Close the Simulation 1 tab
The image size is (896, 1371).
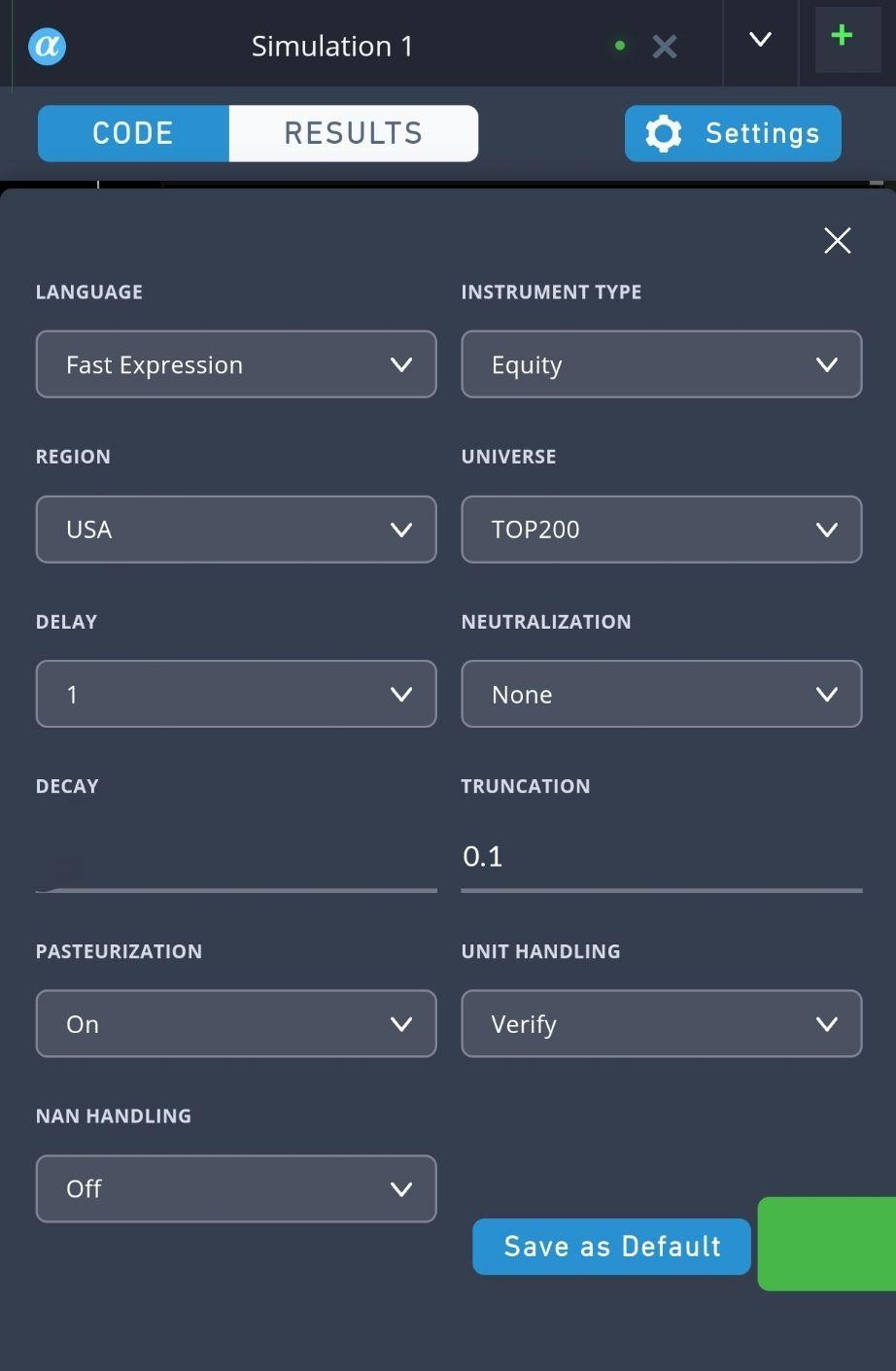point(665,46)
